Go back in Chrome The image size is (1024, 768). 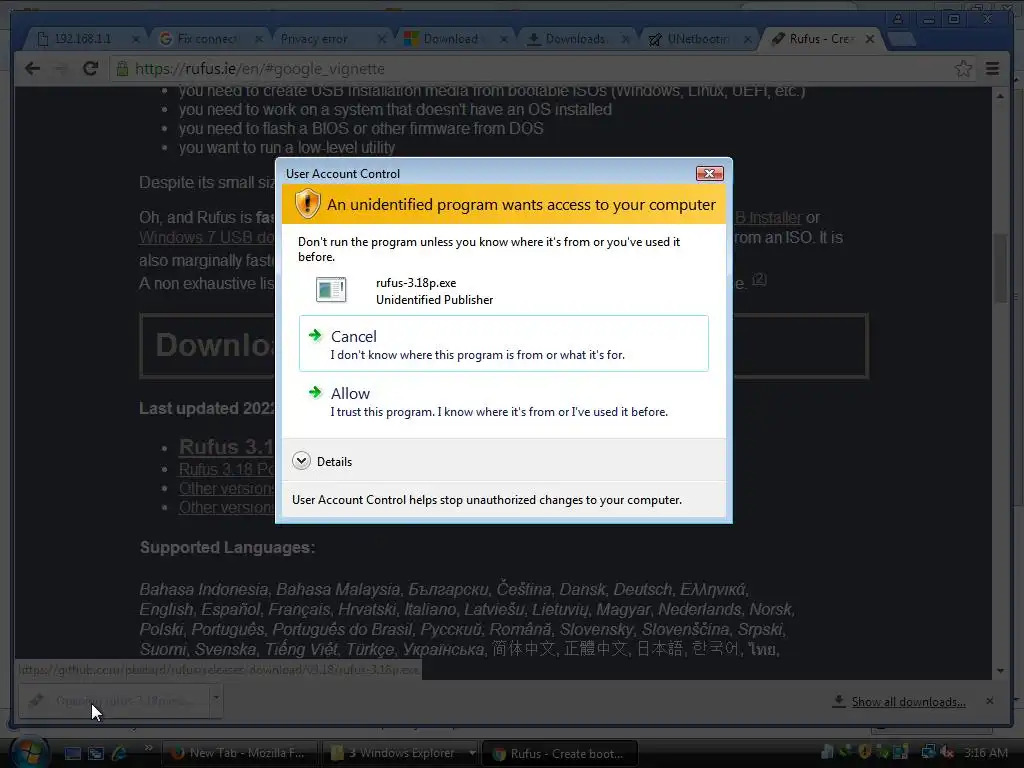(32, 69)
